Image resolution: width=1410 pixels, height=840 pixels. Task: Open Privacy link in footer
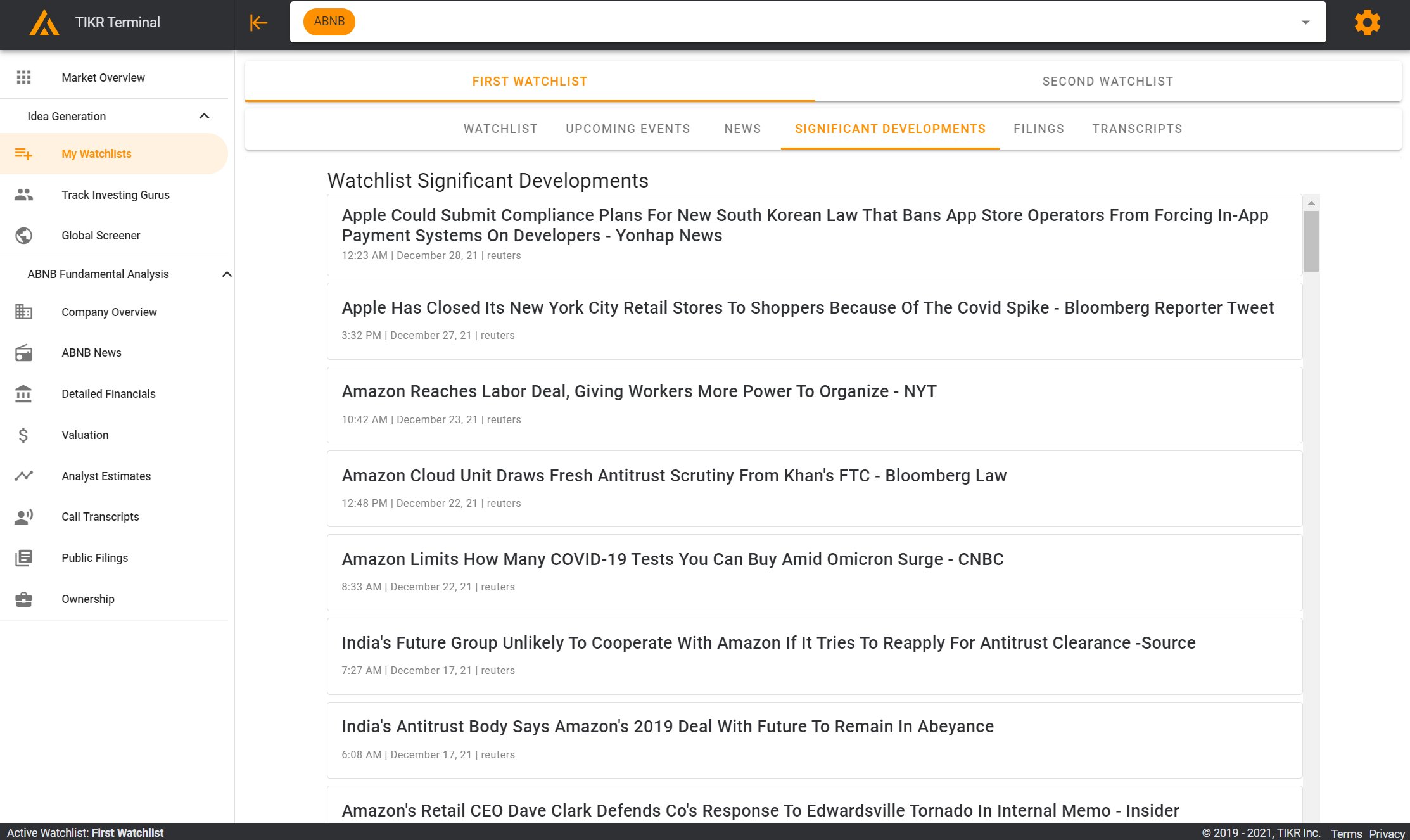1387,834
